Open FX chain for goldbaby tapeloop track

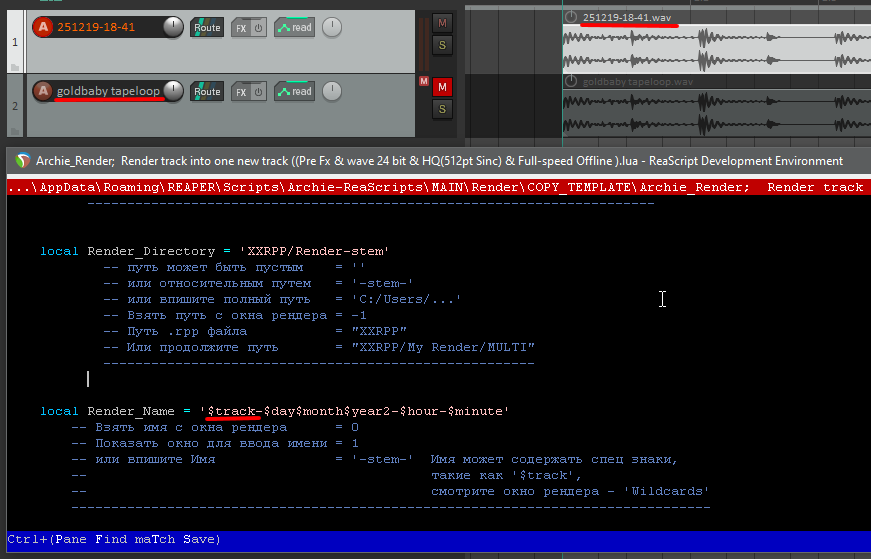coord(241,92)
